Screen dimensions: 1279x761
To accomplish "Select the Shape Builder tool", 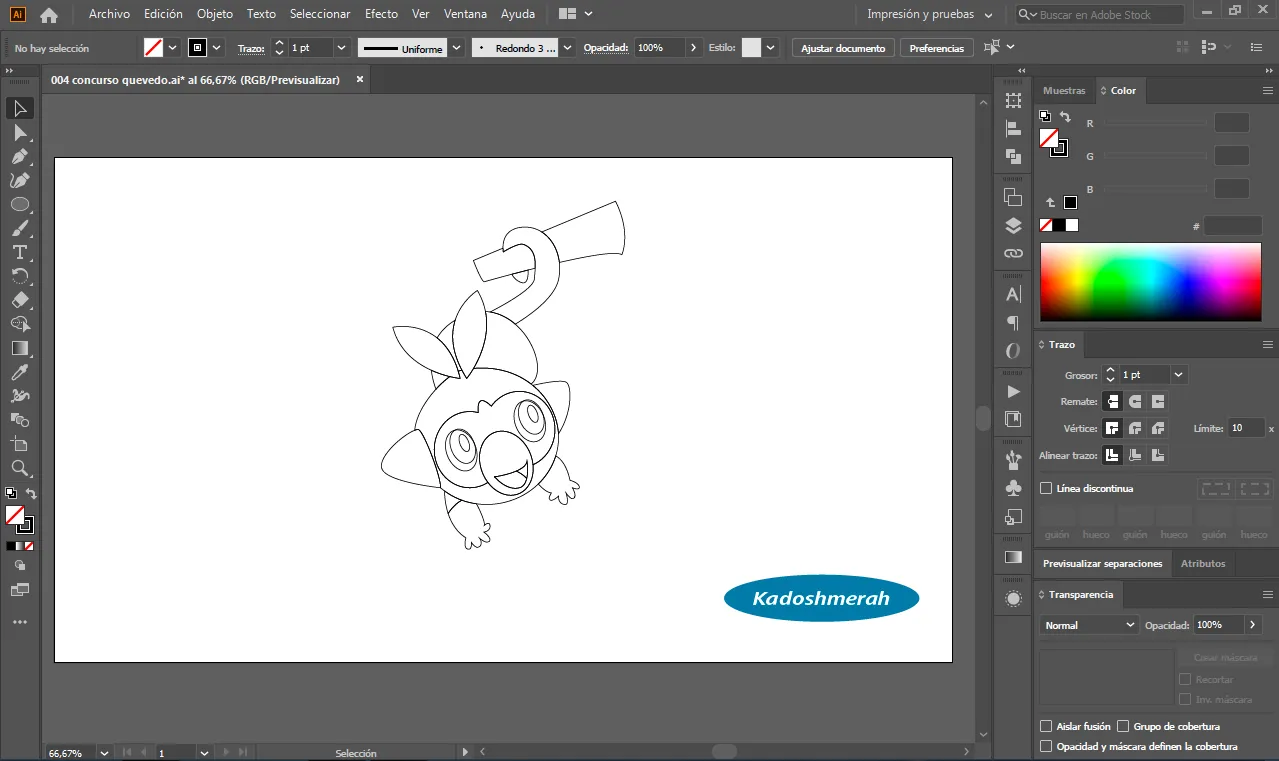I will [20, 324].
